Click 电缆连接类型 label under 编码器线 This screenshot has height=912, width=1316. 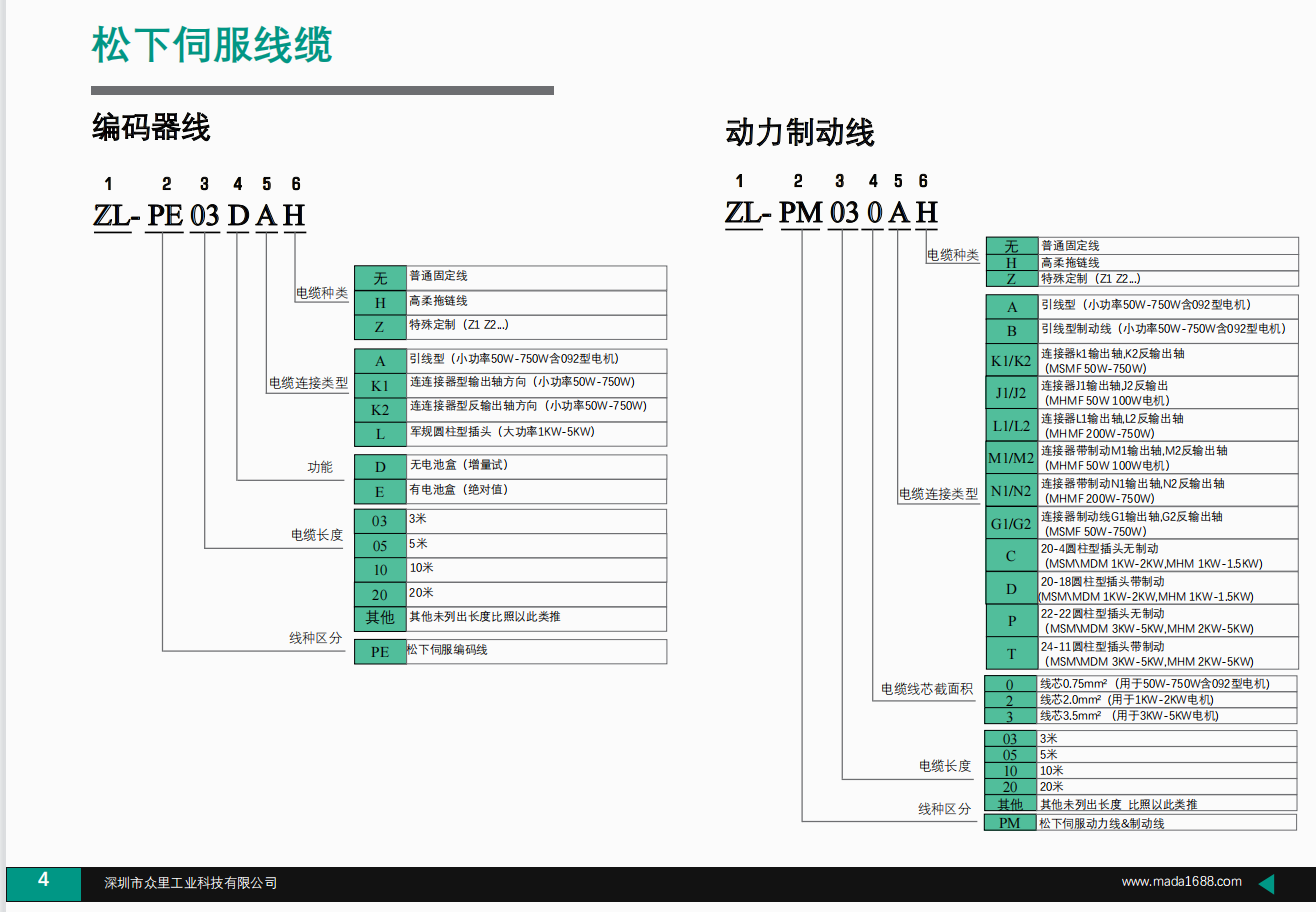coord(308,383)
